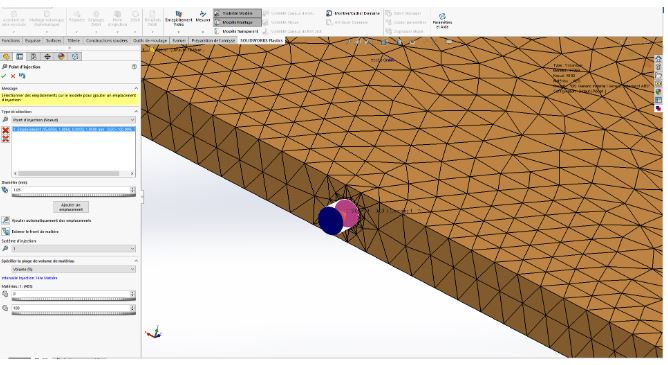Image resolution: width=668 pixels, height=365 pixels.
Task: Click the undo arrow beside cancel icon
Action: coord(22,76)
